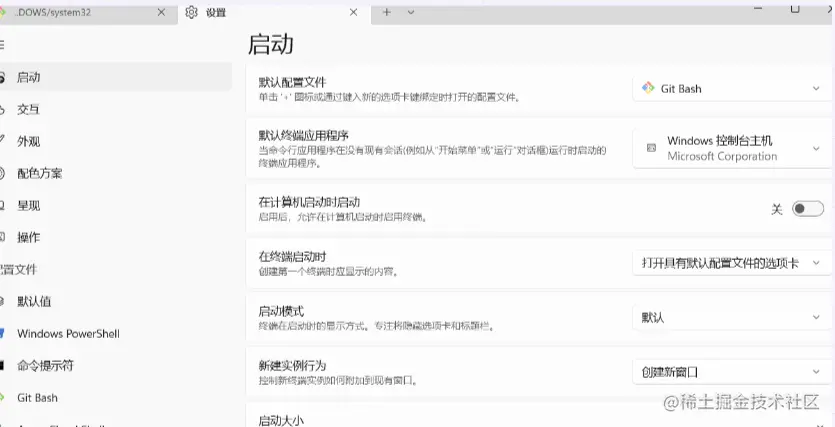Open the 操作 settings page

tap(116, 237)
